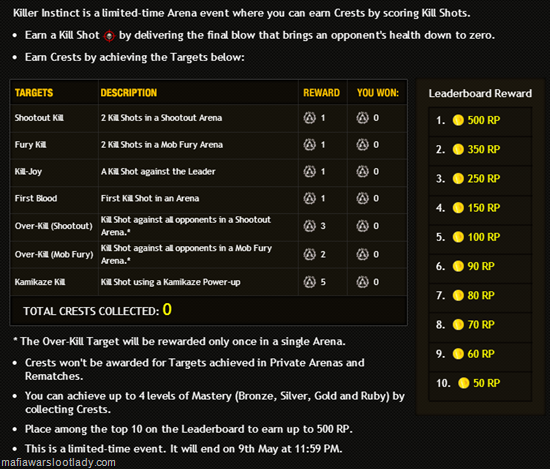The height and width of the screenshot is (469, 550).
Task: Click the Total Crests Collected count
Action: click(x=167, y=310)
